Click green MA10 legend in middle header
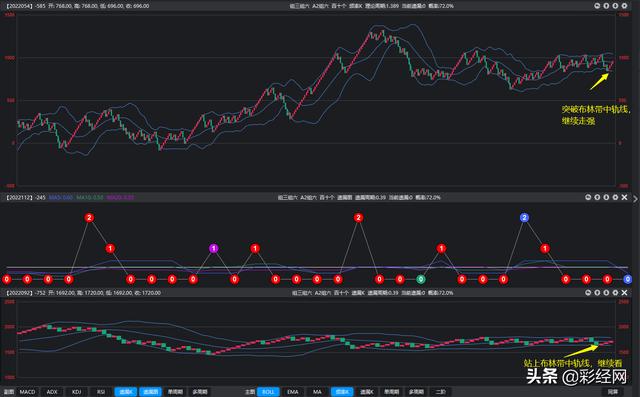This screenshot has height=397, width=640. point(89,197)
